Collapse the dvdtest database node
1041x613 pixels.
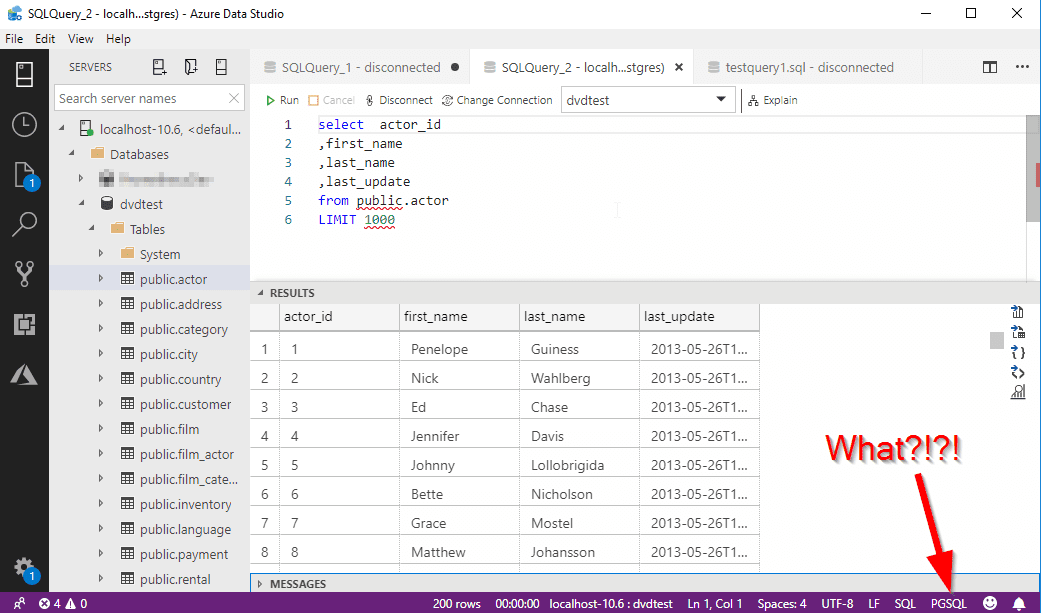point(83,204)
